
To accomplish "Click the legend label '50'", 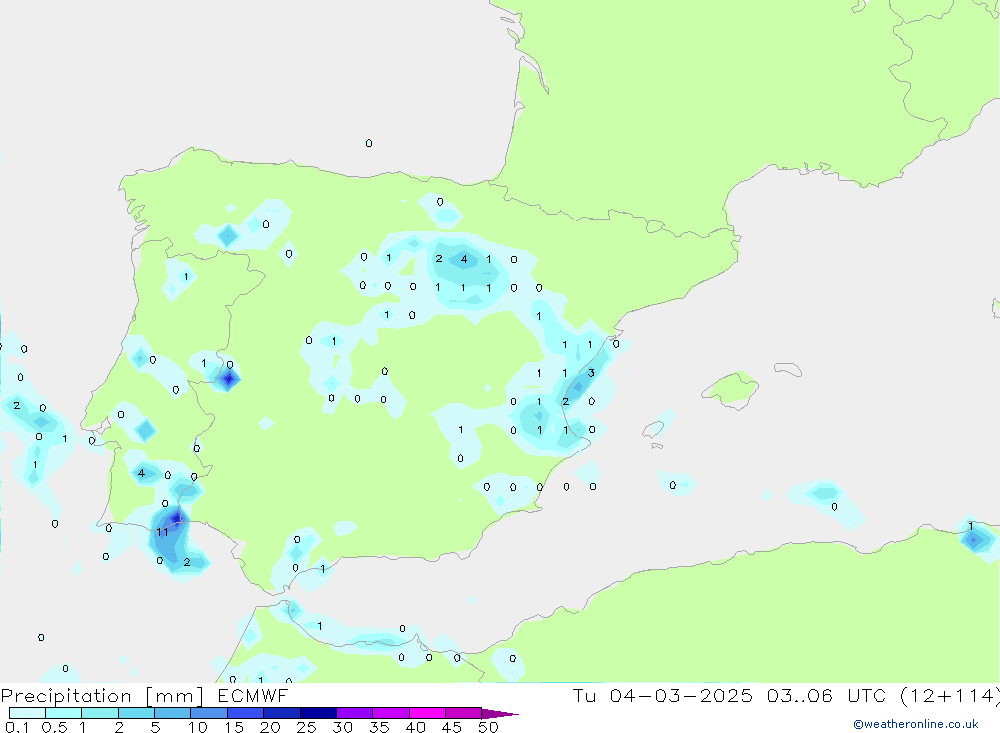I will [488, 727].
